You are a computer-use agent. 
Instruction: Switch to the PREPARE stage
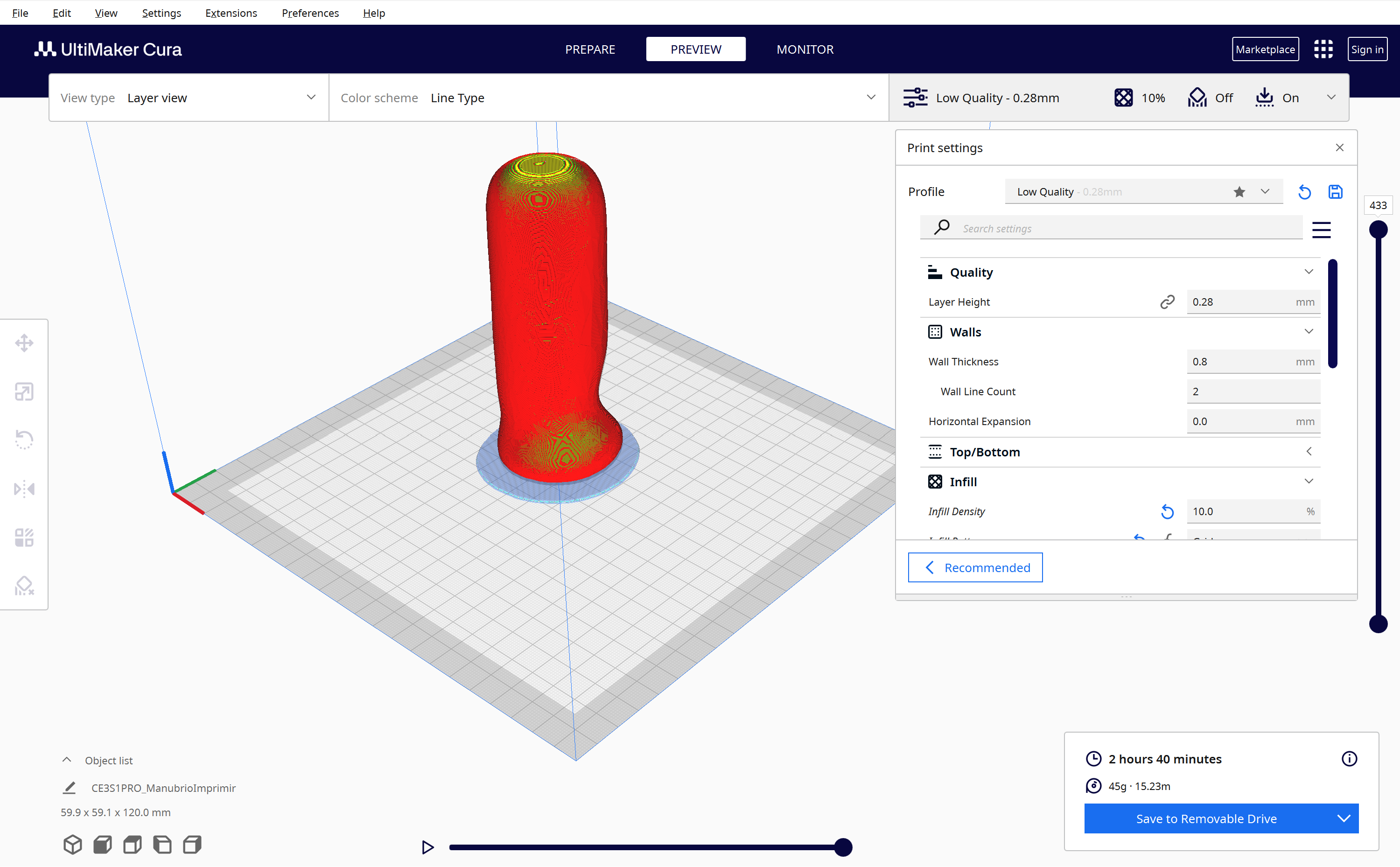[x=590, y=49]
